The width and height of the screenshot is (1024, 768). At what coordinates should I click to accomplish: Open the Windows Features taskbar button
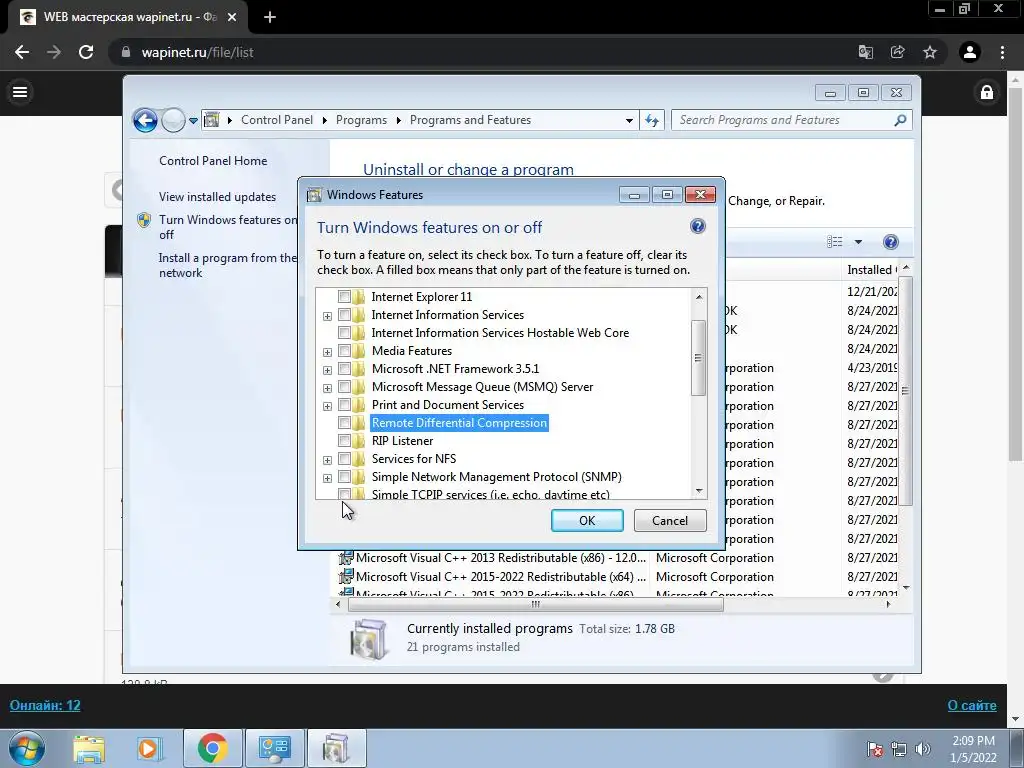coord(336,748)
